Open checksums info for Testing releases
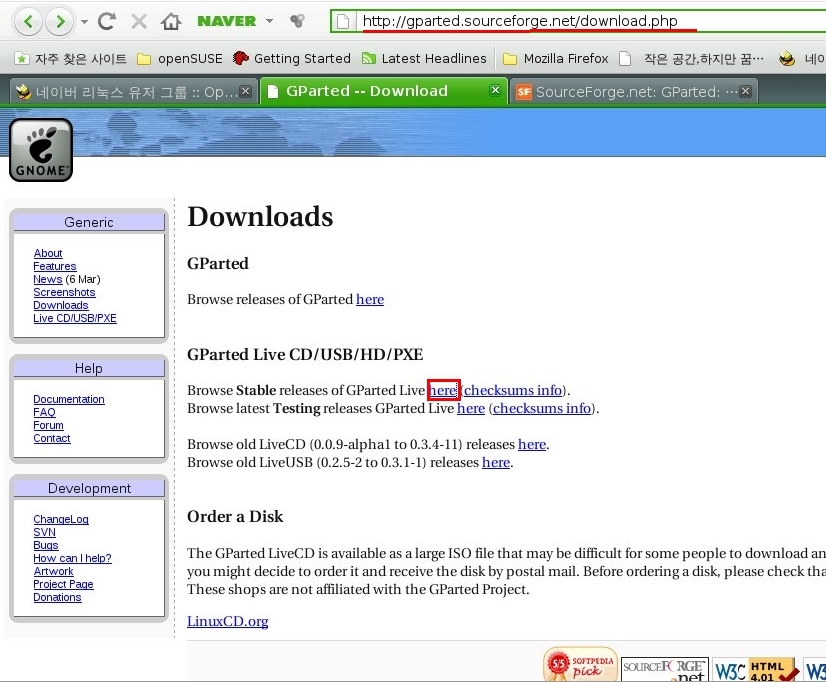The width and height of the screenshot is (826, 682). click(x=542, y=408)
